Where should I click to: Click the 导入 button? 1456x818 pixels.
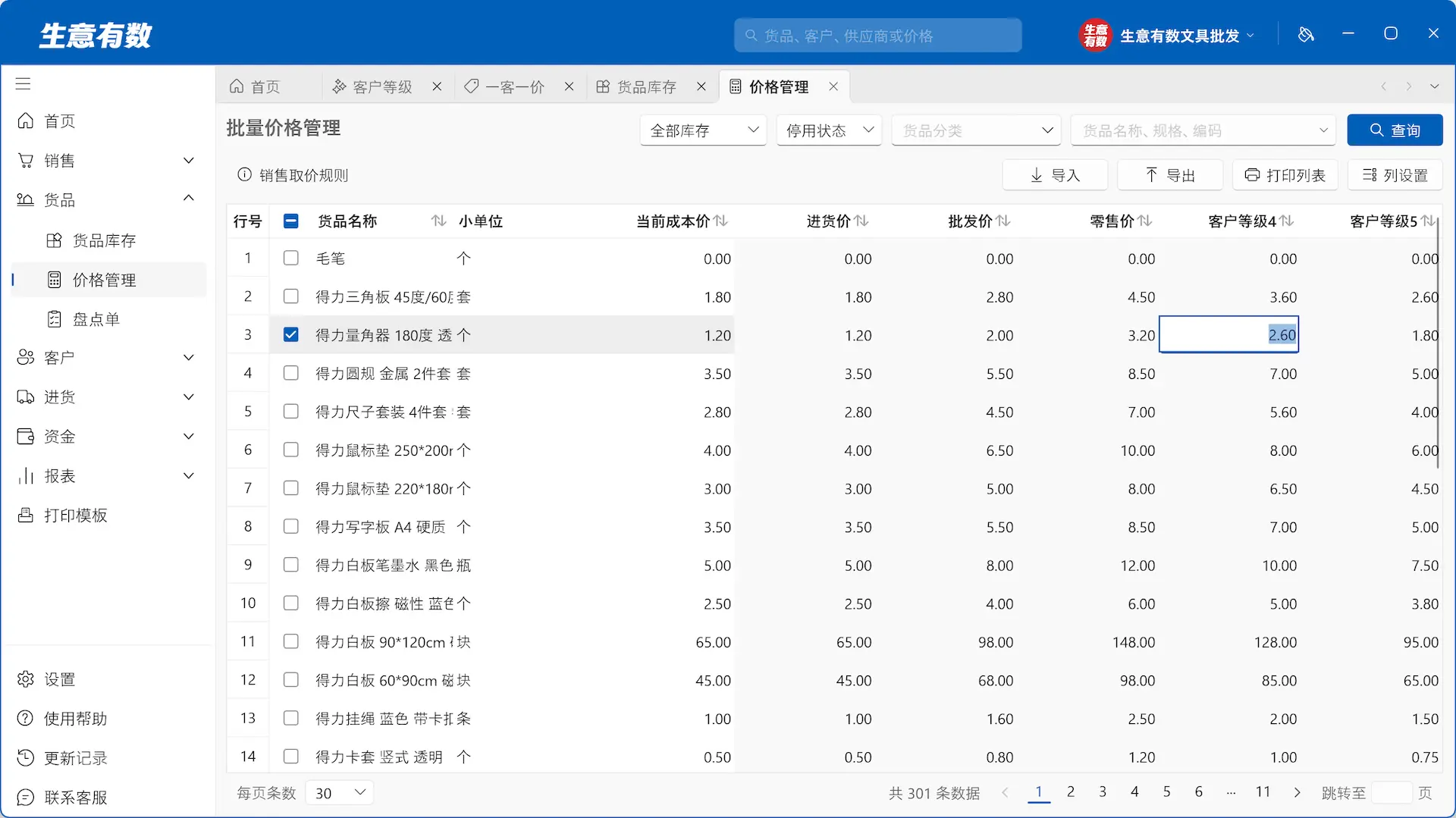tap(1055, 175)
